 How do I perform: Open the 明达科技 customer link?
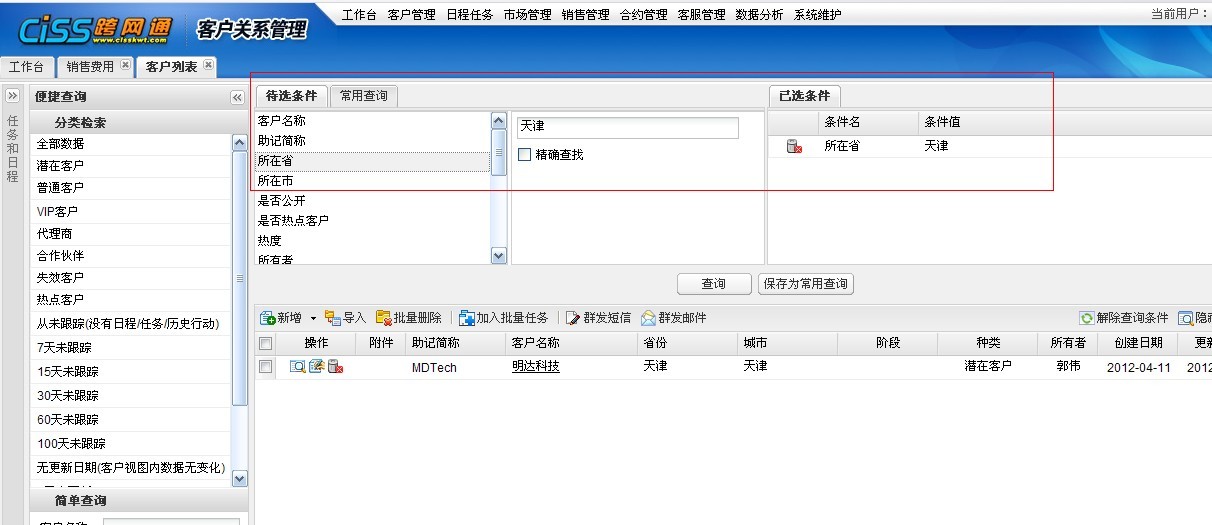click(x=535, y=367)
